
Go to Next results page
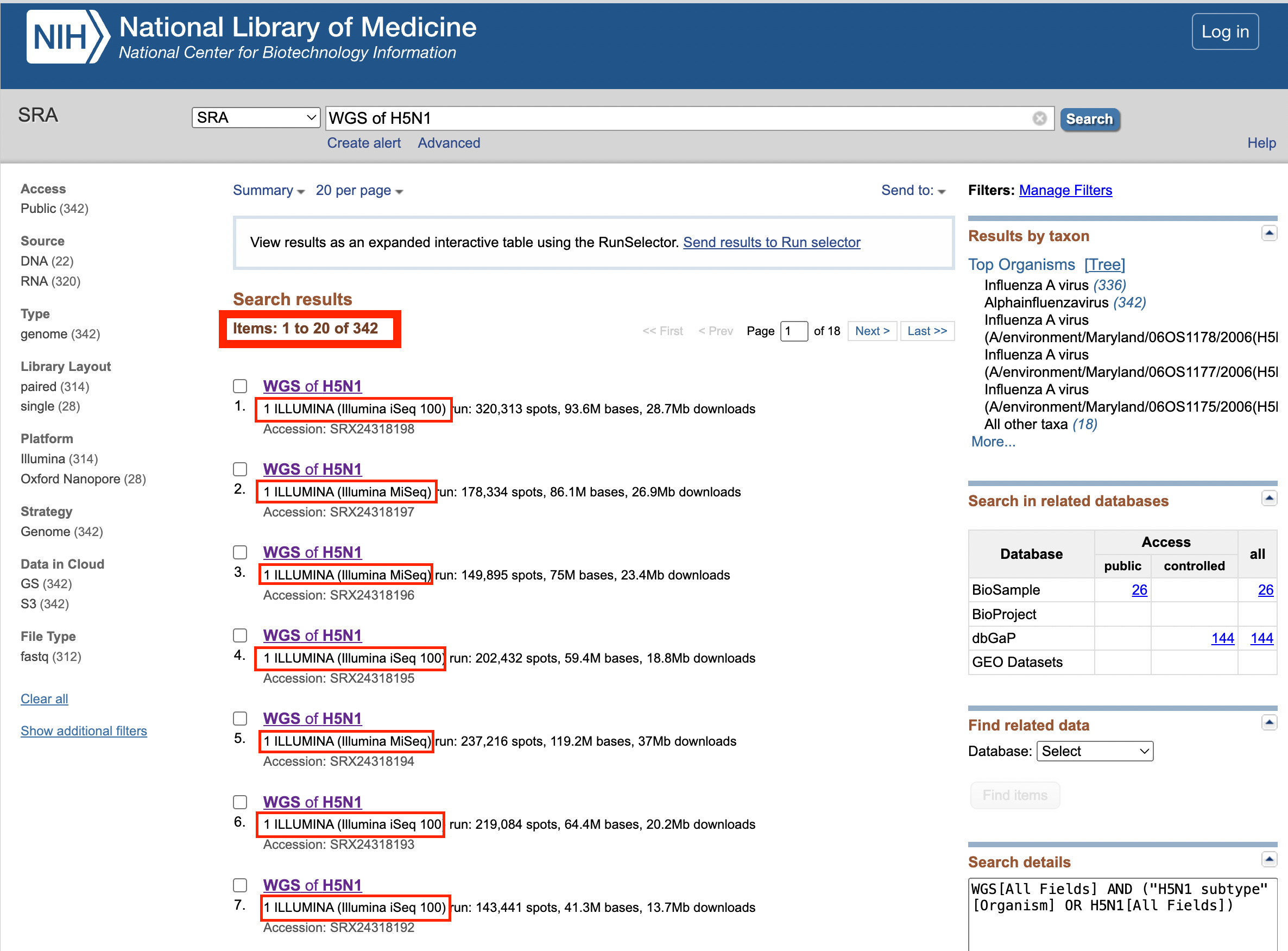click(x=872, y=331)
